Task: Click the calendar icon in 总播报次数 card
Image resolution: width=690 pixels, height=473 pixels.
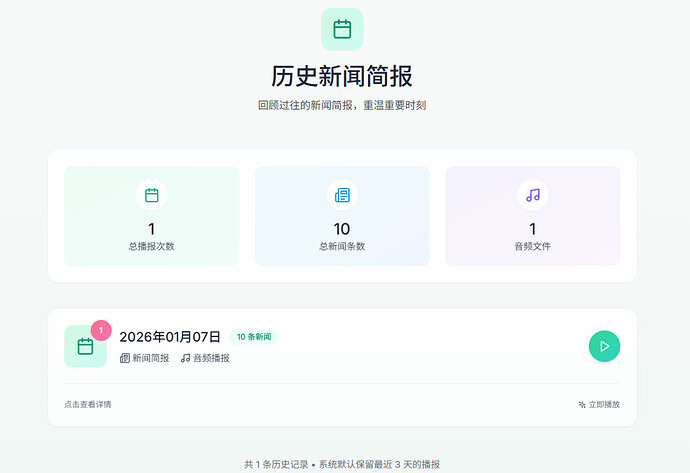Action: [x=152, y=195]
